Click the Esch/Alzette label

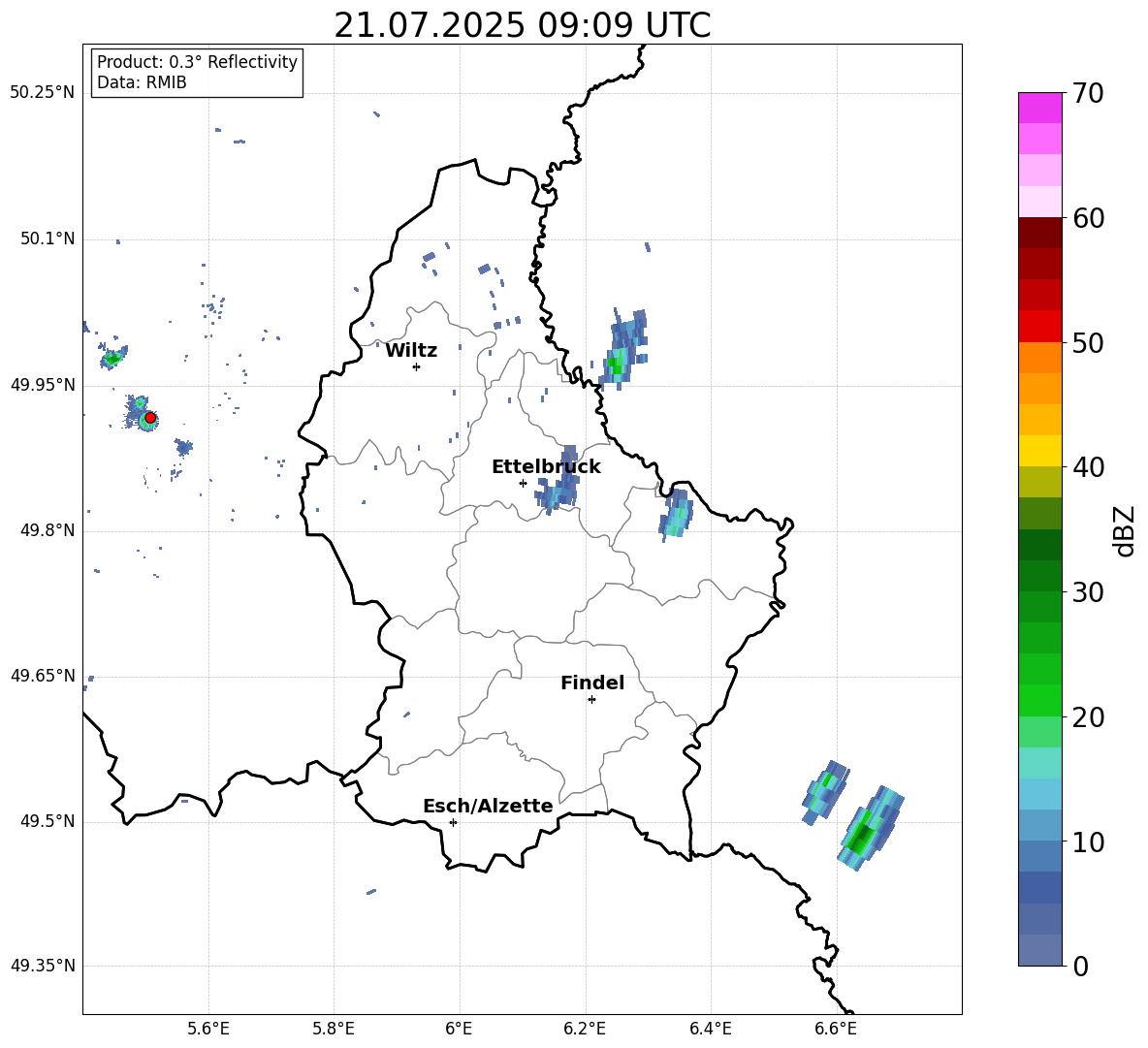(x=488, y=806)
